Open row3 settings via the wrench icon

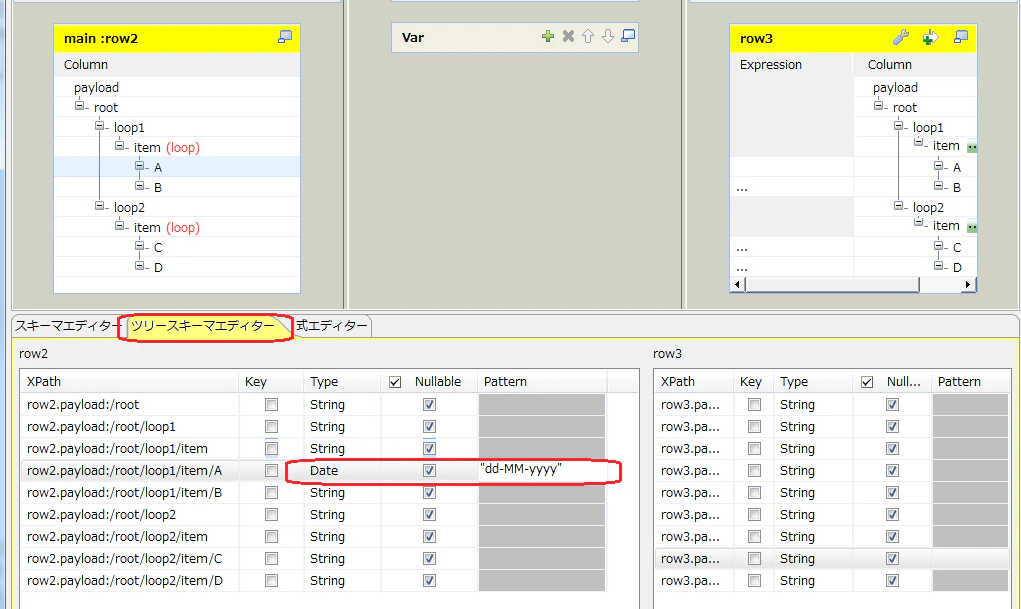point(901,38)
